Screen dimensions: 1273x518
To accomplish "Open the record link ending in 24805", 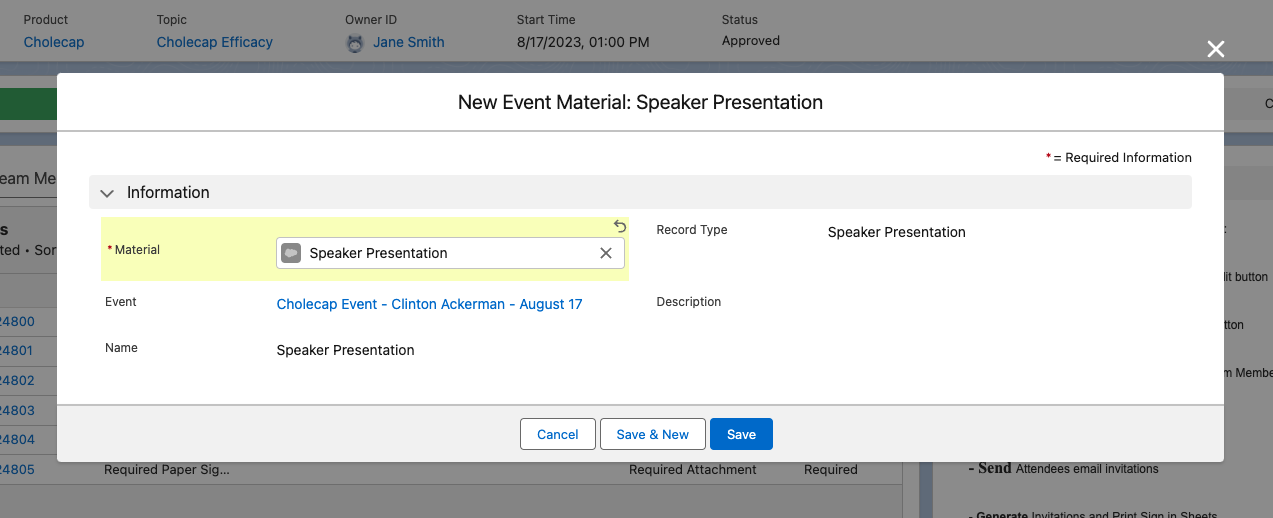I will point(17,469).
